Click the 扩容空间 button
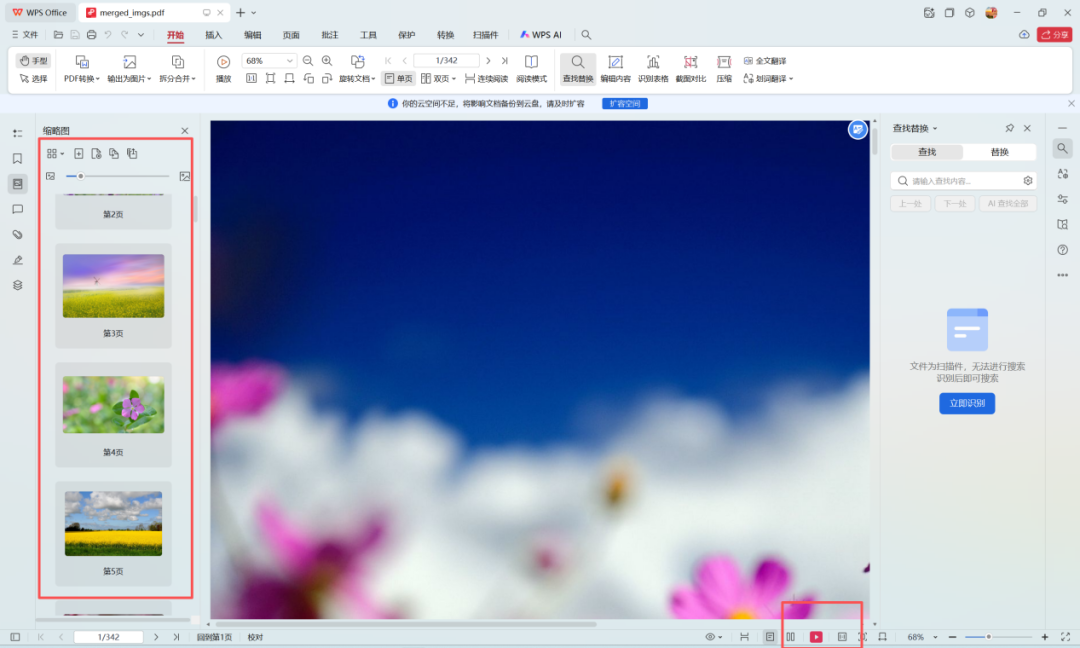The height and width of the screenshot is (648, 1080). 625,103
